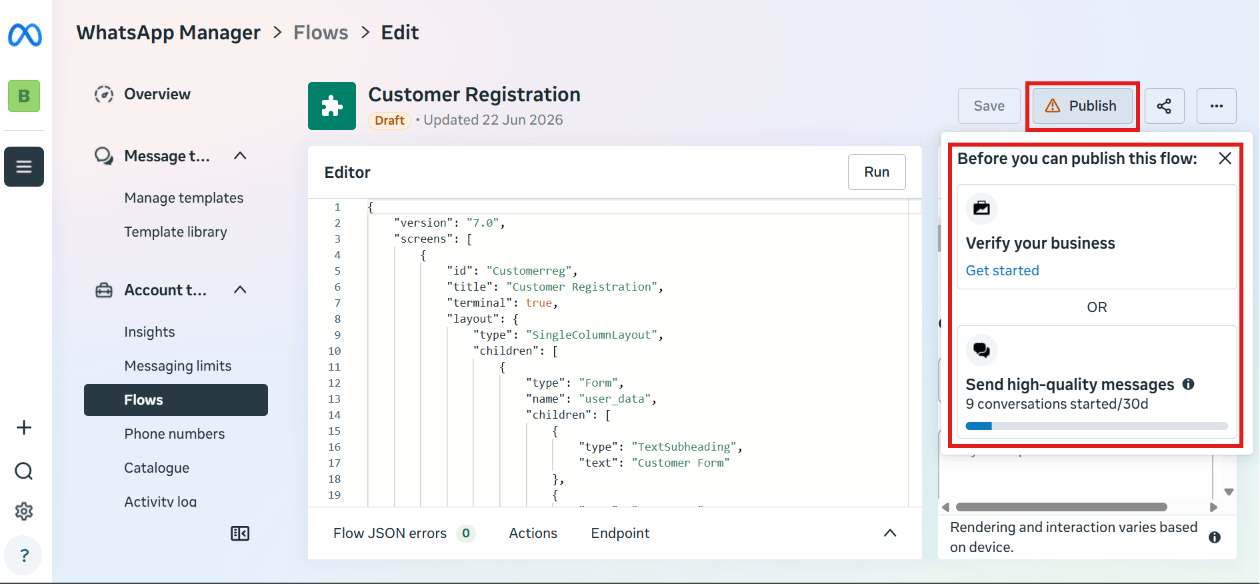Click the conversations progress bar
The height and width of the screenshot is (584, 1260).
[1096, 426]
